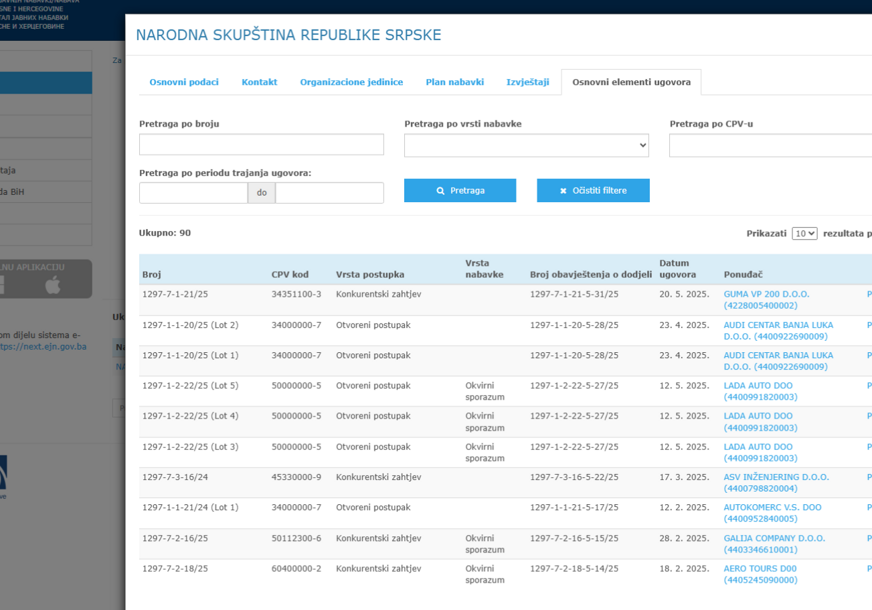Click the contract period end date field
The height and width of the screenshot is (610, 872).
tap(329, 192)
